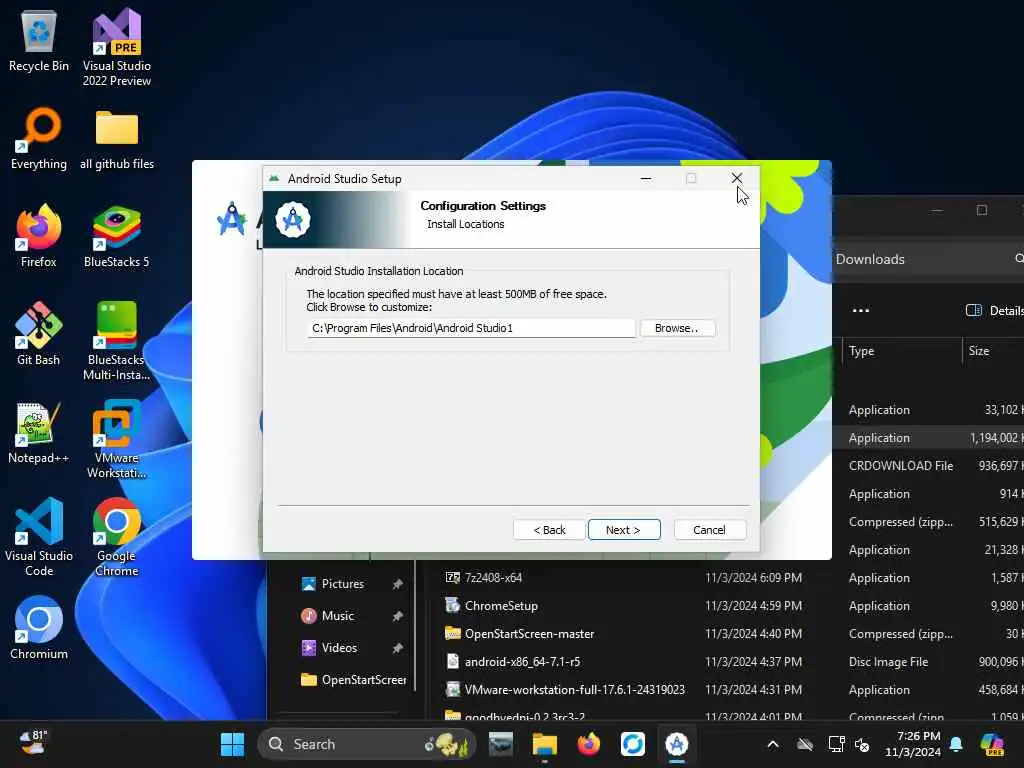This screenshot has width=1024, height=768.
Task: Open the Recycle Bin desktop icon
Action: coord(39,40)
